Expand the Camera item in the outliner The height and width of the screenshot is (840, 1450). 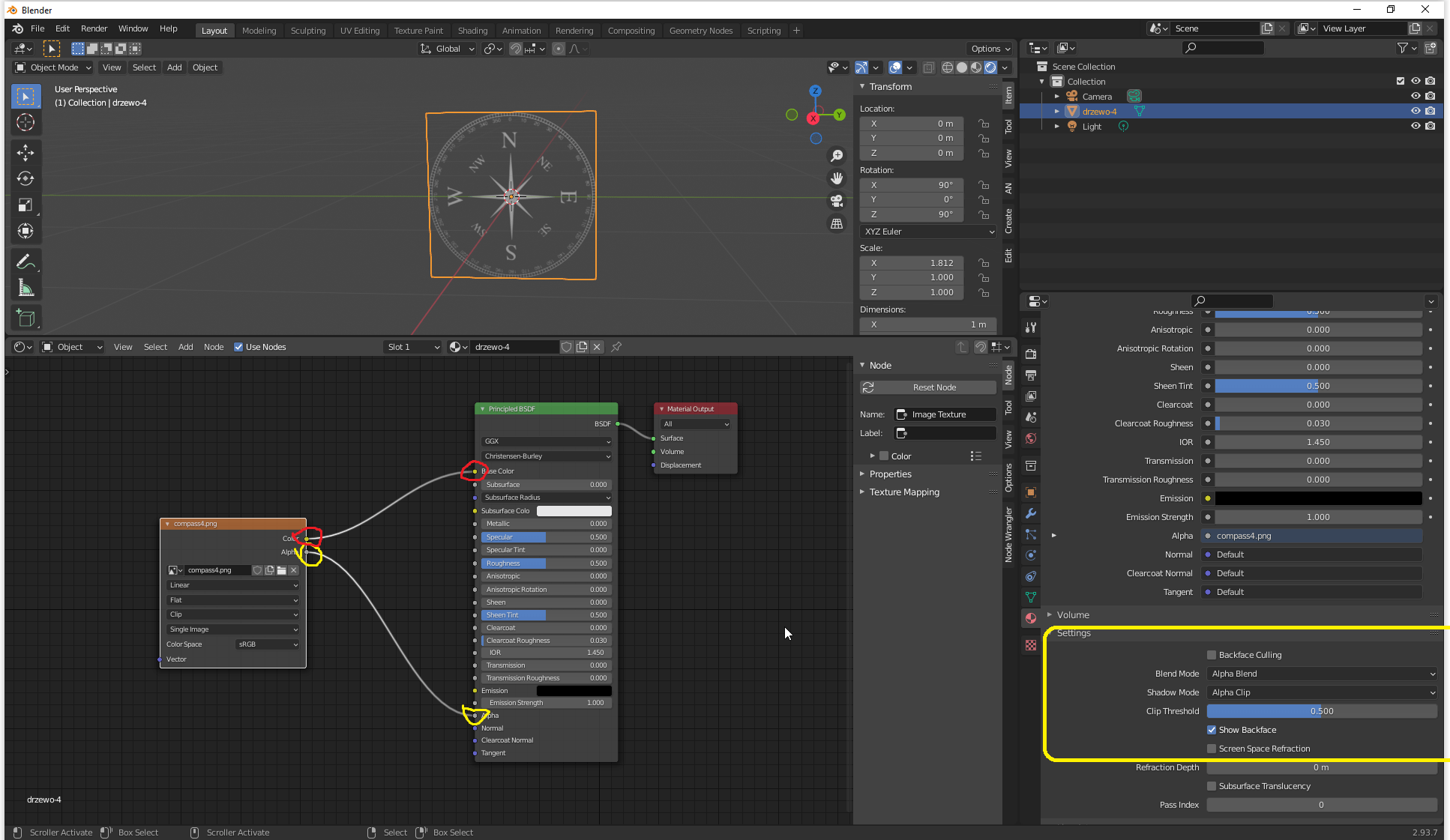(x=1057, y=96)
